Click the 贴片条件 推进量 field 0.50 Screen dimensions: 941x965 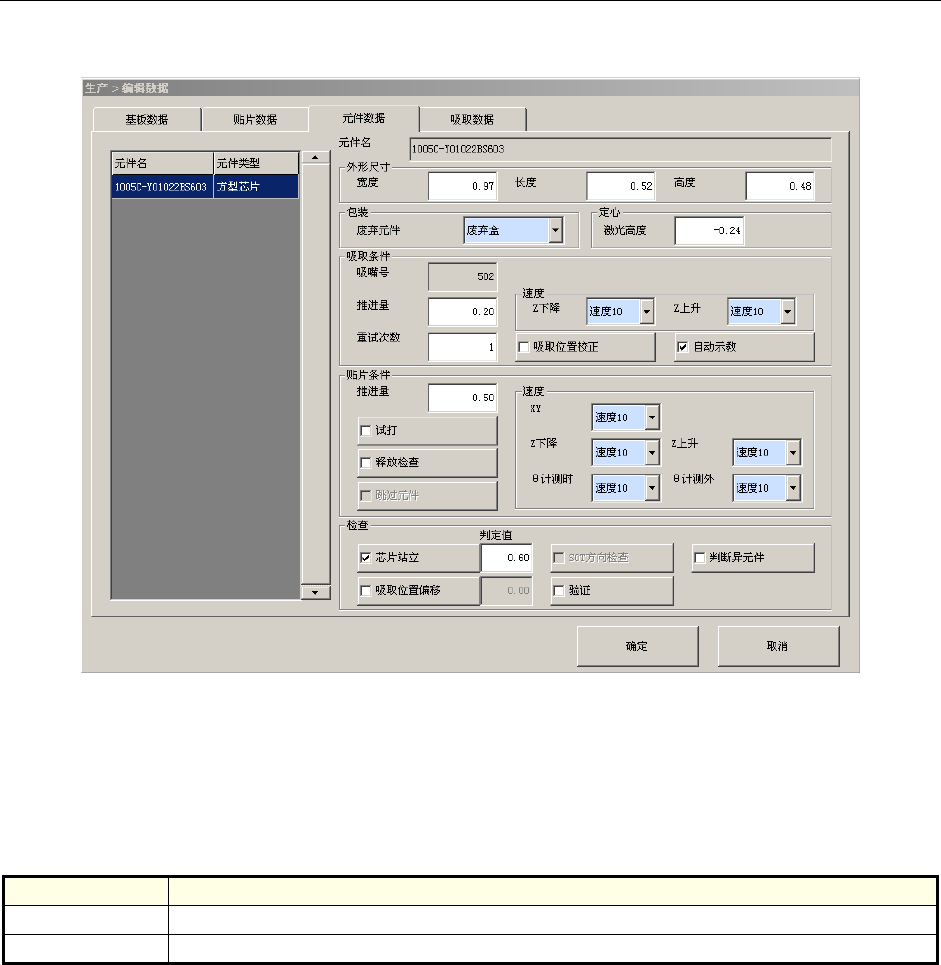462,398
